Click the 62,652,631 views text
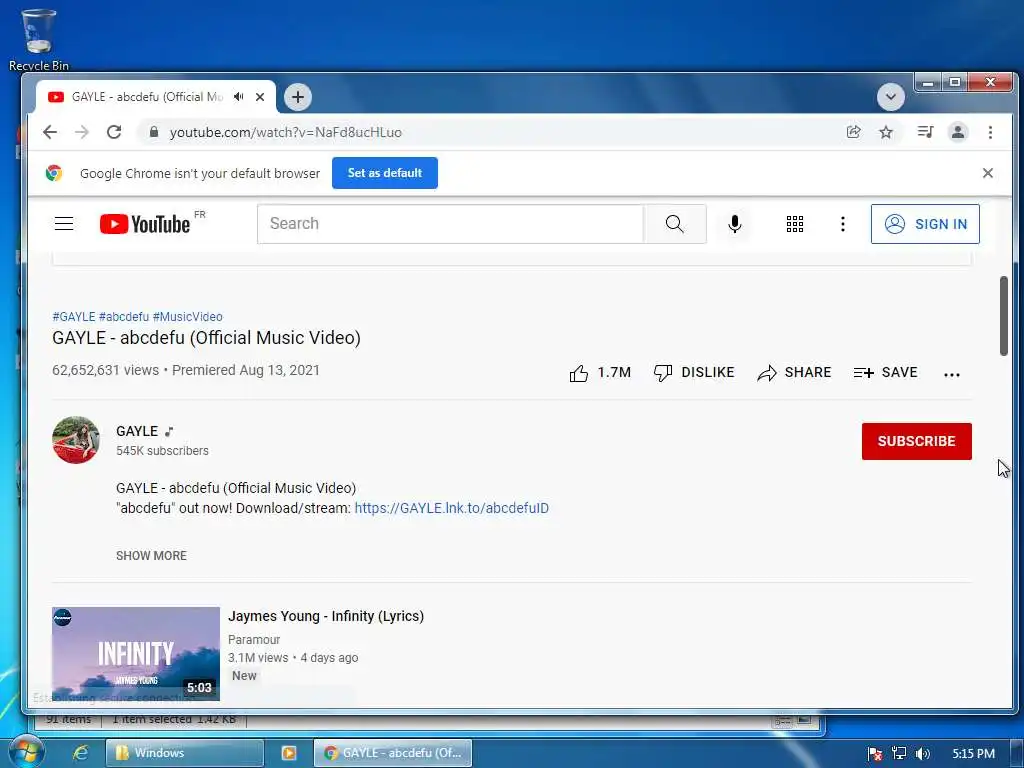The width and height of the screenshot is (1024, 768). click(x=106, y=370)
